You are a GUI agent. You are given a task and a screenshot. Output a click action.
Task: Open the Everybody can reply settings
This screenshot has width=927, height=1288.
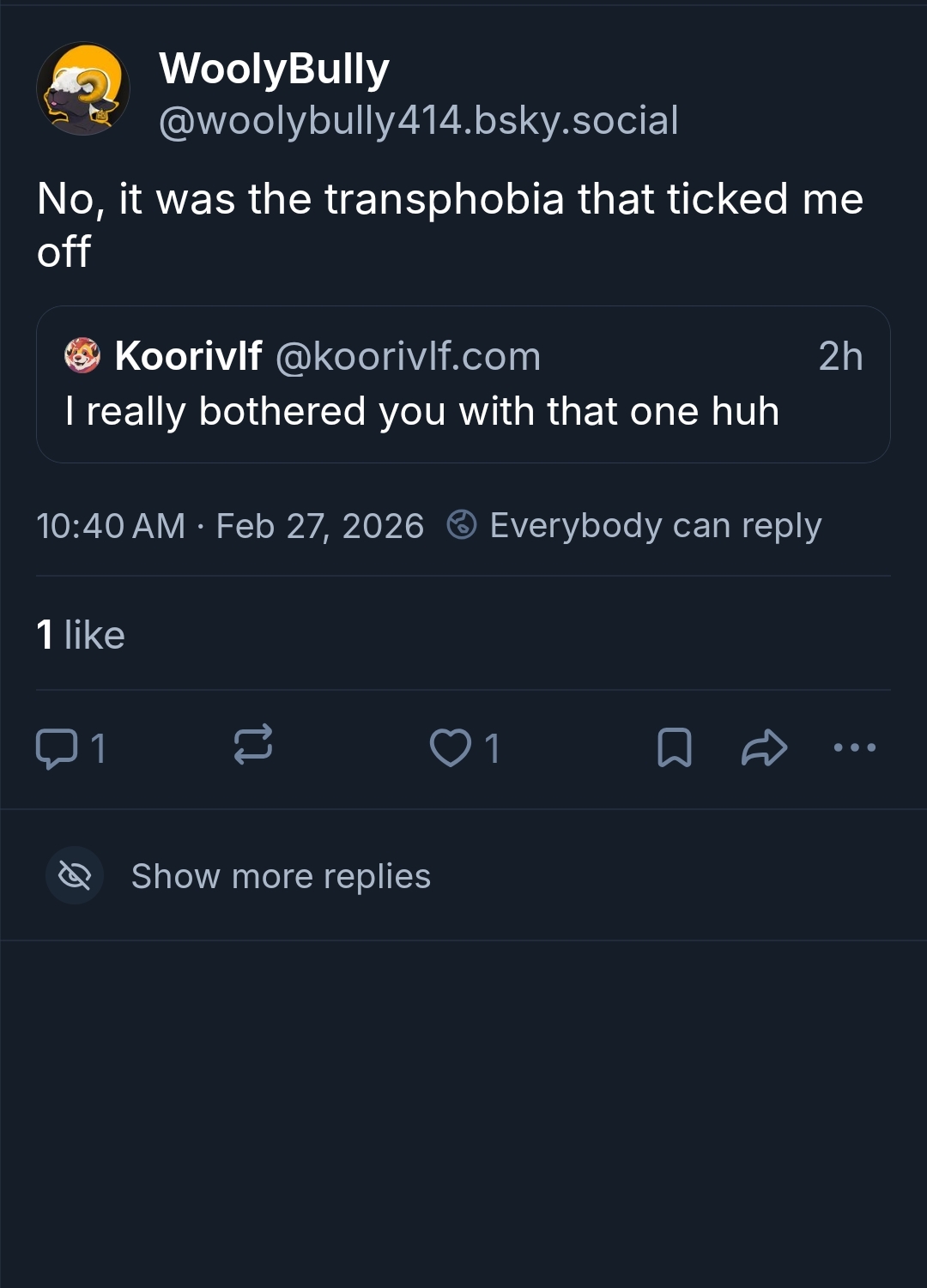tap(655, 525)
